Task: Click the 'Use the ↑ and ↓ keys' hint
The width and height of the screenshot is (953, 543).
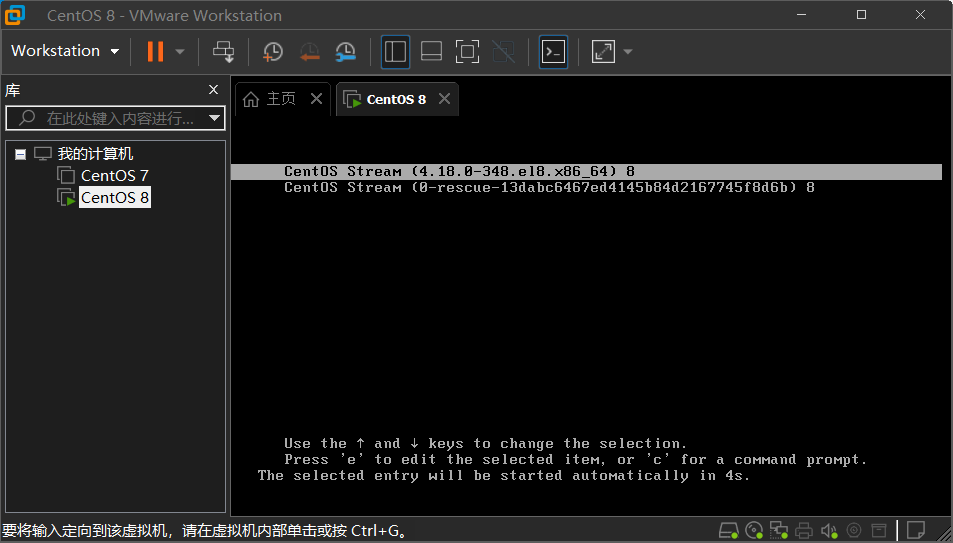Action: [485, 443]
